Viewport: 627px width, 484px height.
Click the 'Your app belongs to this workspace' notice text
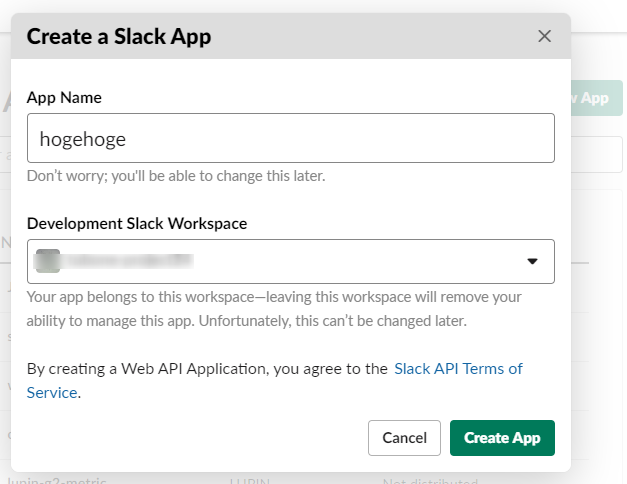click(274, 309)
